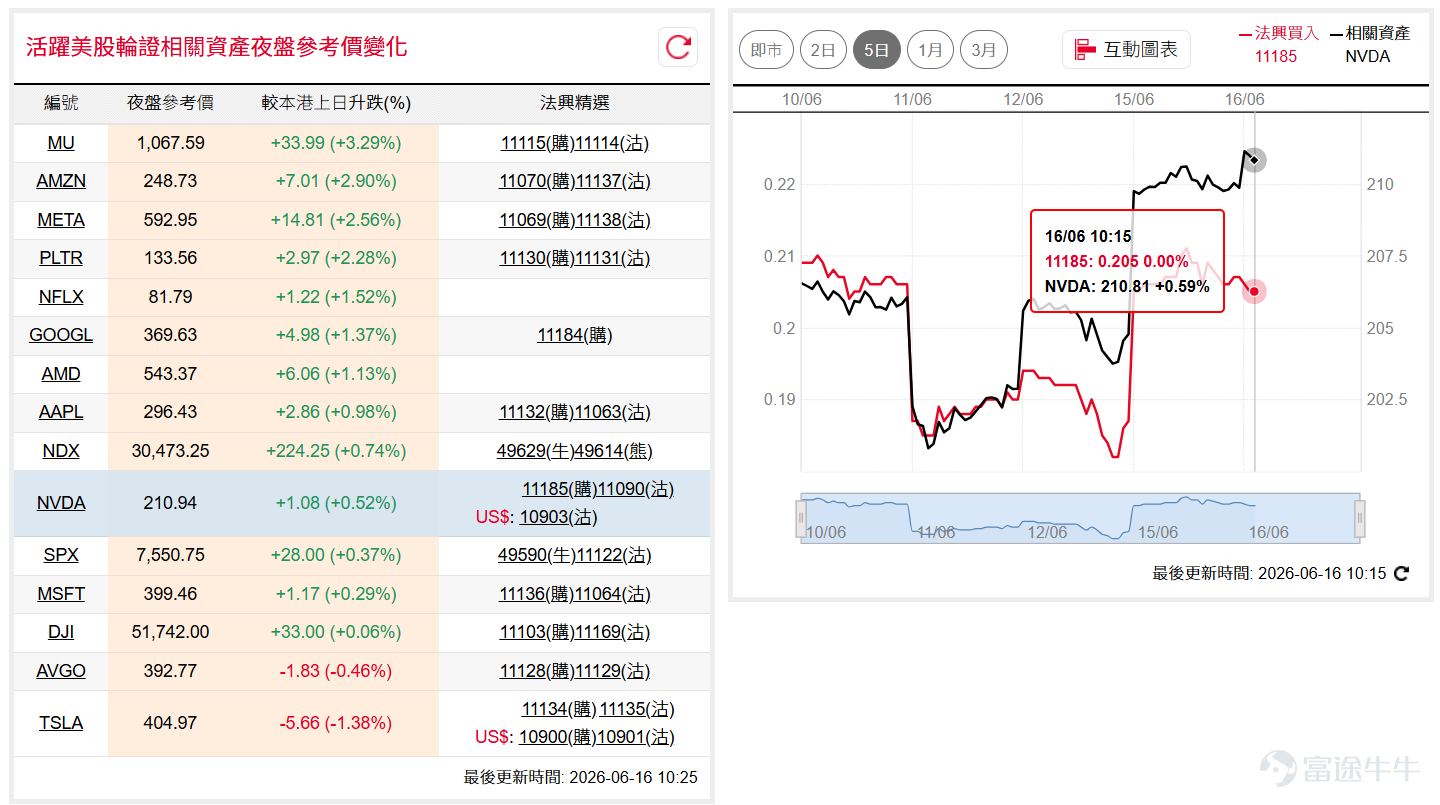The width and height of the screenshot is (1440, 805).
Task: Select the 3月 chart range
Action: pos(983,49)
